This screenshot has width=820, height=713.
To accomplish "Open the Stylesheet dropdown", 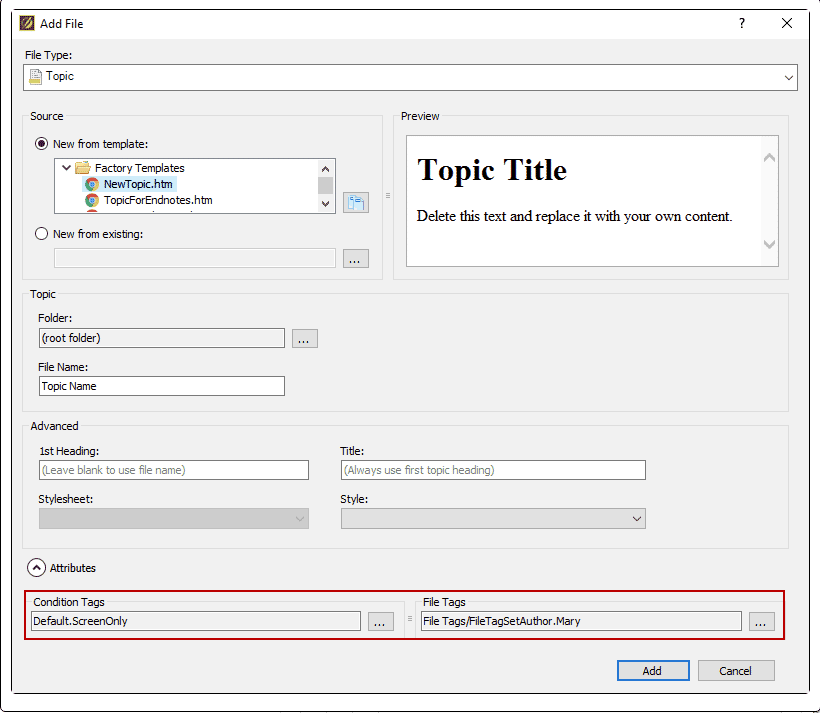I will point(174,518).
